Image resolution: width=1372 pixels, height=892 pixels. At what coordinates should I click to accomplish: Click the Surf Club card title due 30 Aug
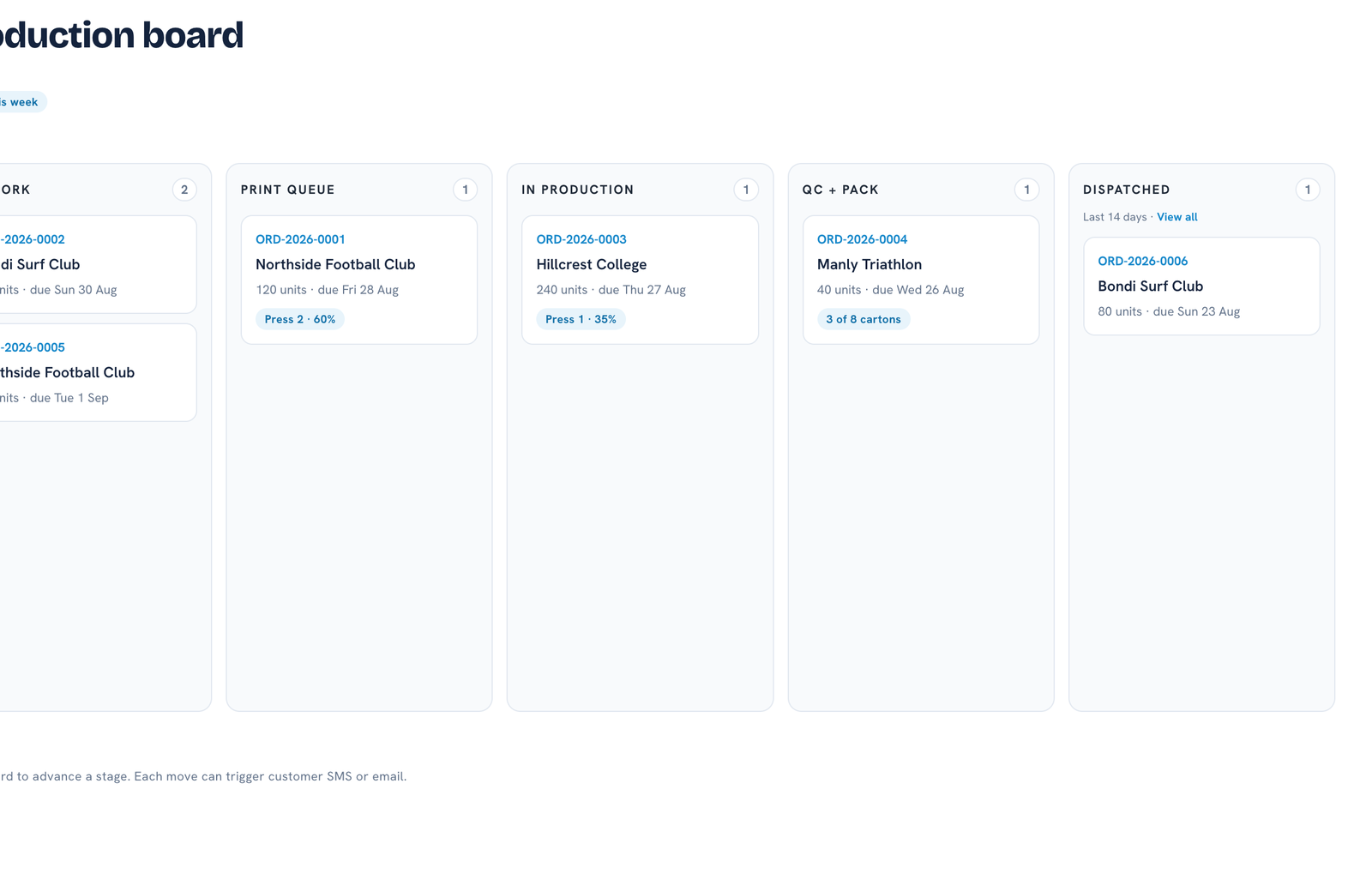coord(39,264)
